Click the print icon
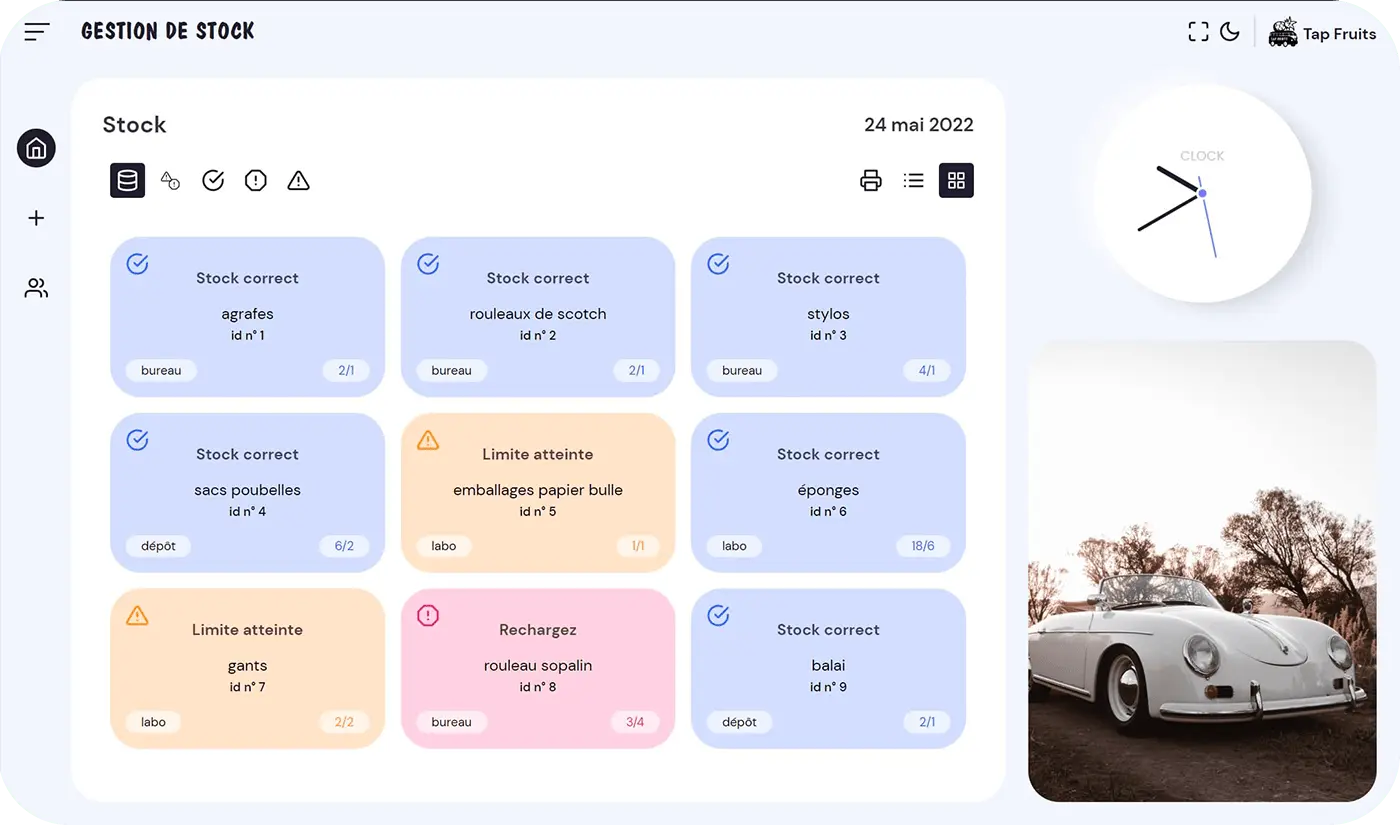Viewport: 1400px width, 825px height. [x=871, y=181]
